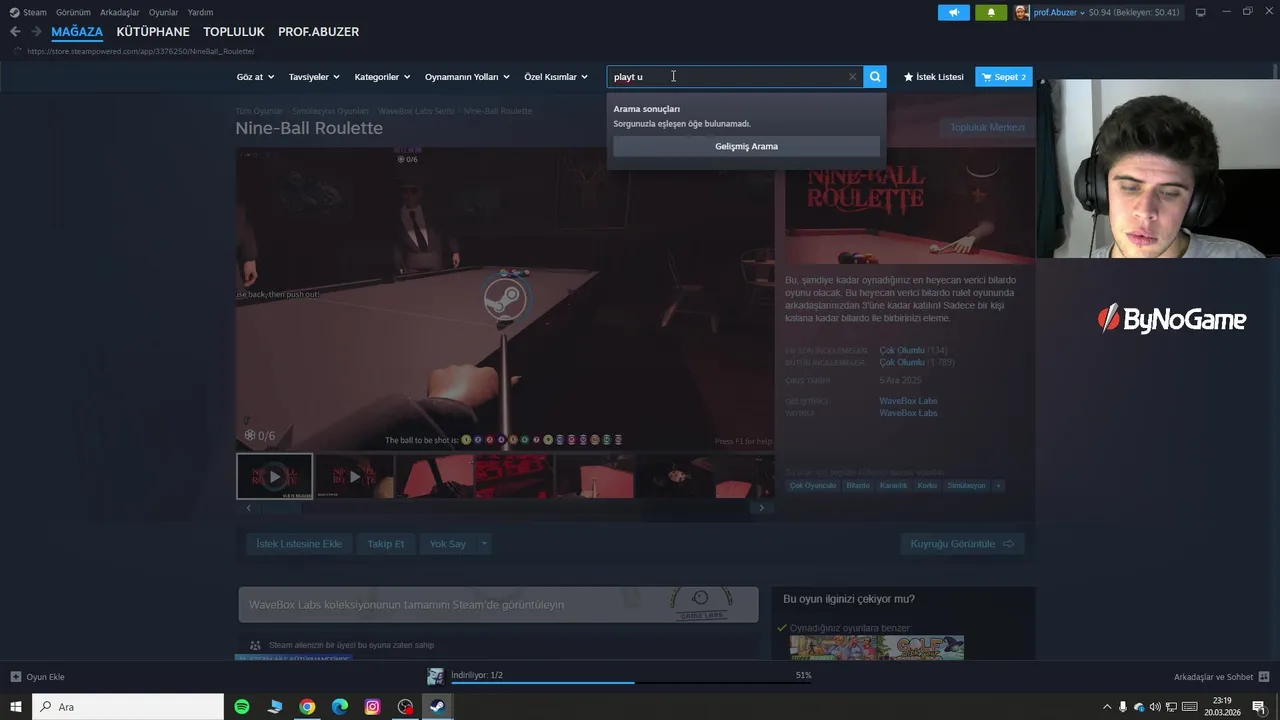Open Sepet cart with 2 items
1280x720 pixels.
click(x=1004, y=77)
